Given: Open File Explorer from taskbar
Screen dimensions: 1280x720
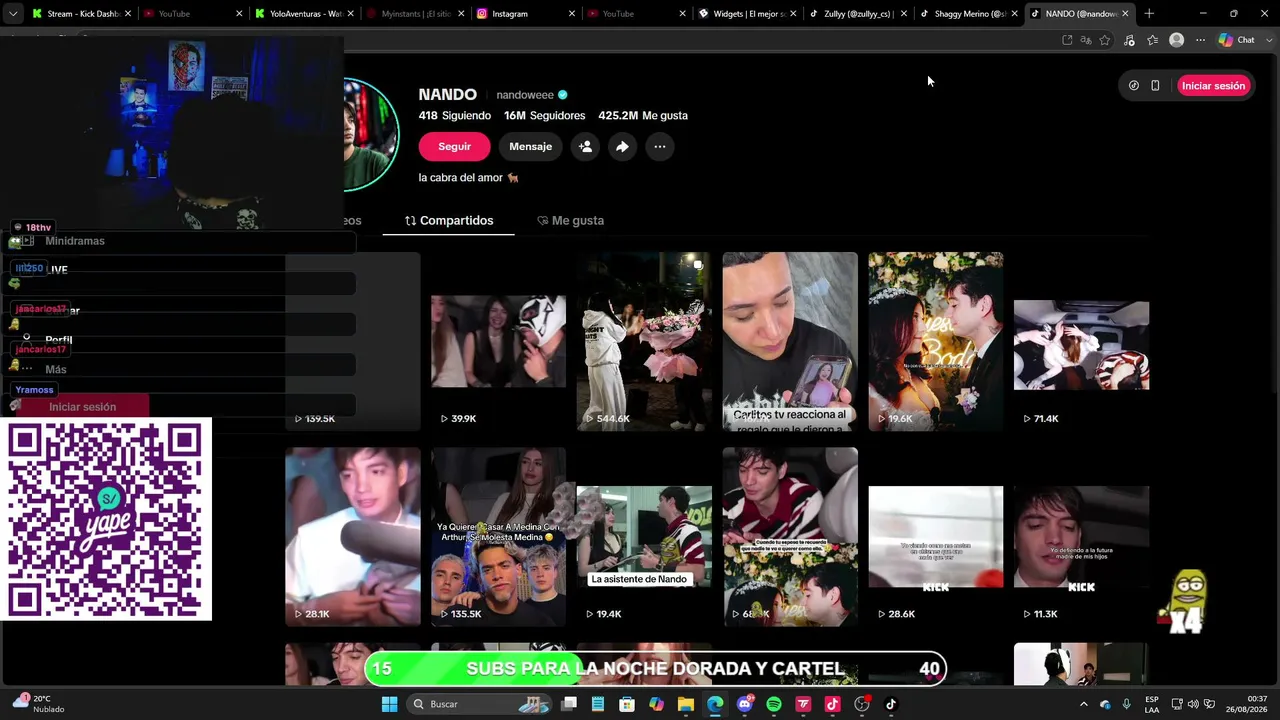Looking at the screenshot, I should point(686,704).
